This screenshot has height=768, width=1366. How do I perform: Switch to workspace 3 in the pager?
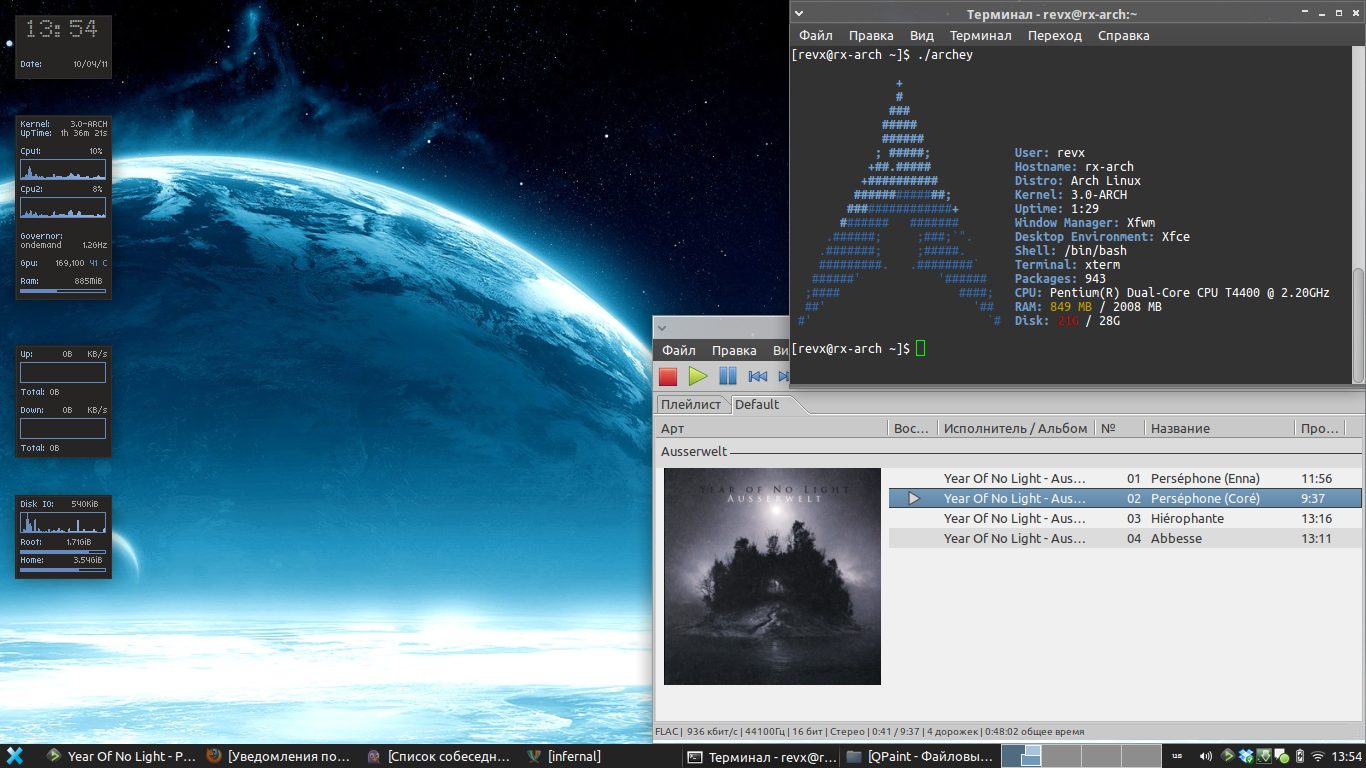(1101, 756)
